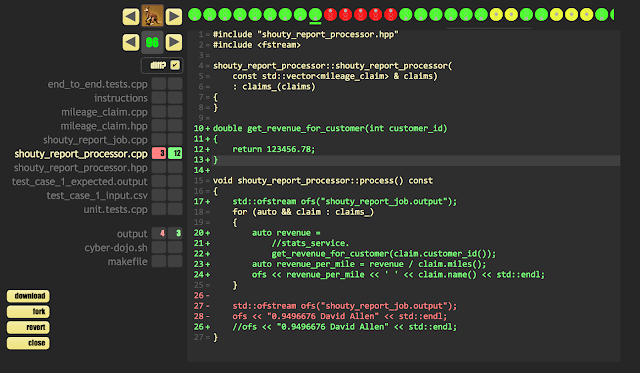This screenshot has width=640, height=373.
Task: Select the first green traffic light in the row
Action: pyautogui.click(x=195, y=14)
